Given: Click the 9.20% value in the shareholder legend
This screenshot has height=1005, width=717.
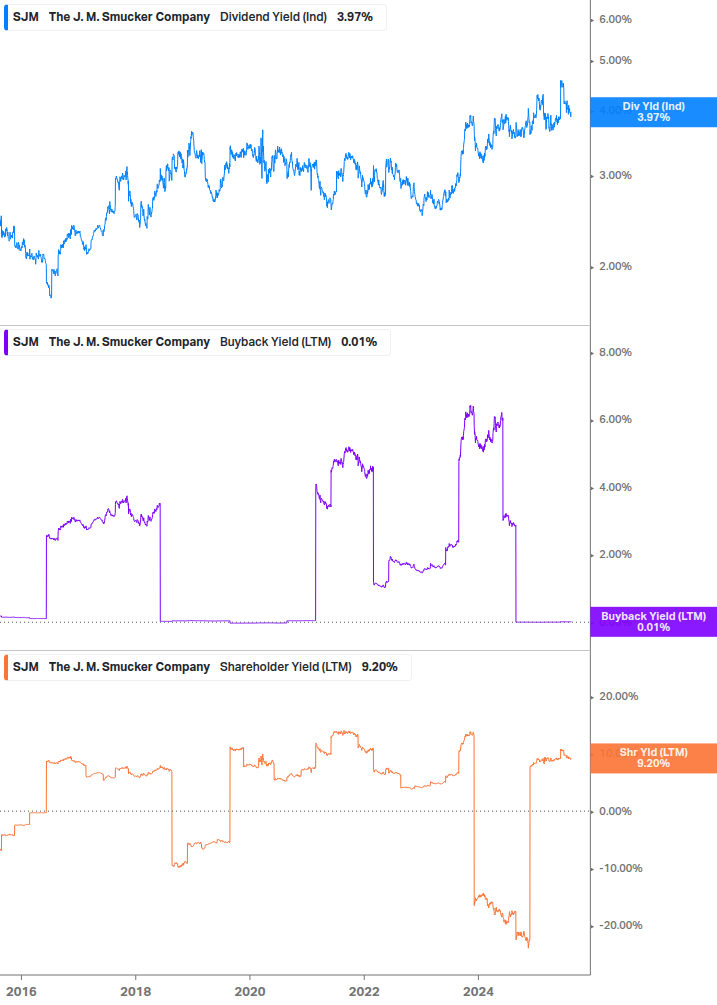Looking at the screenshot, I should [379, 667].
